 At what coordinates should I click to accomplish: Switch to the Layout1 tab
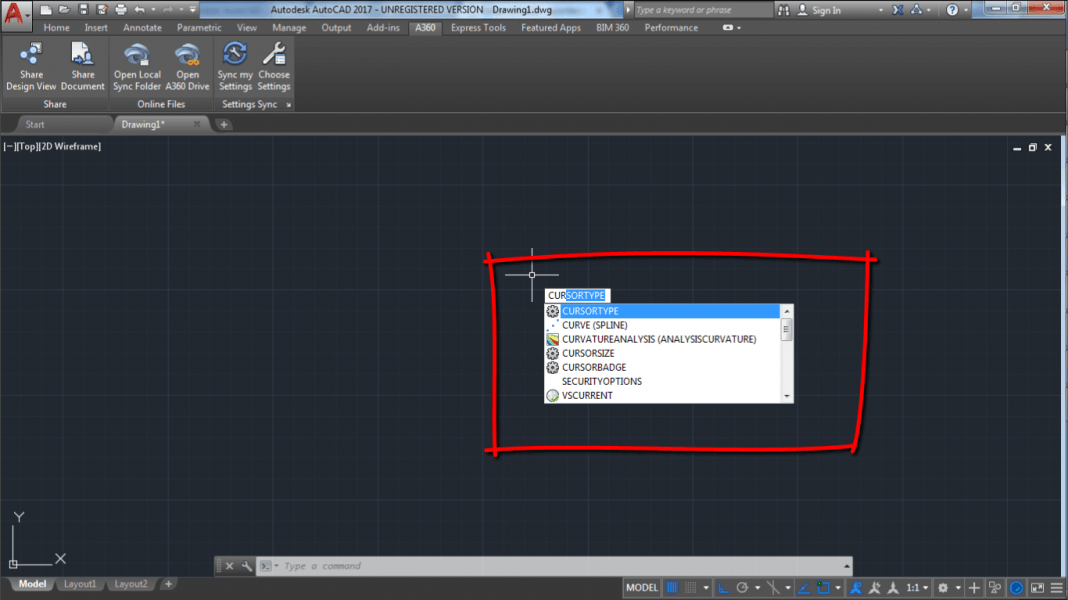(x=80, y=583)
